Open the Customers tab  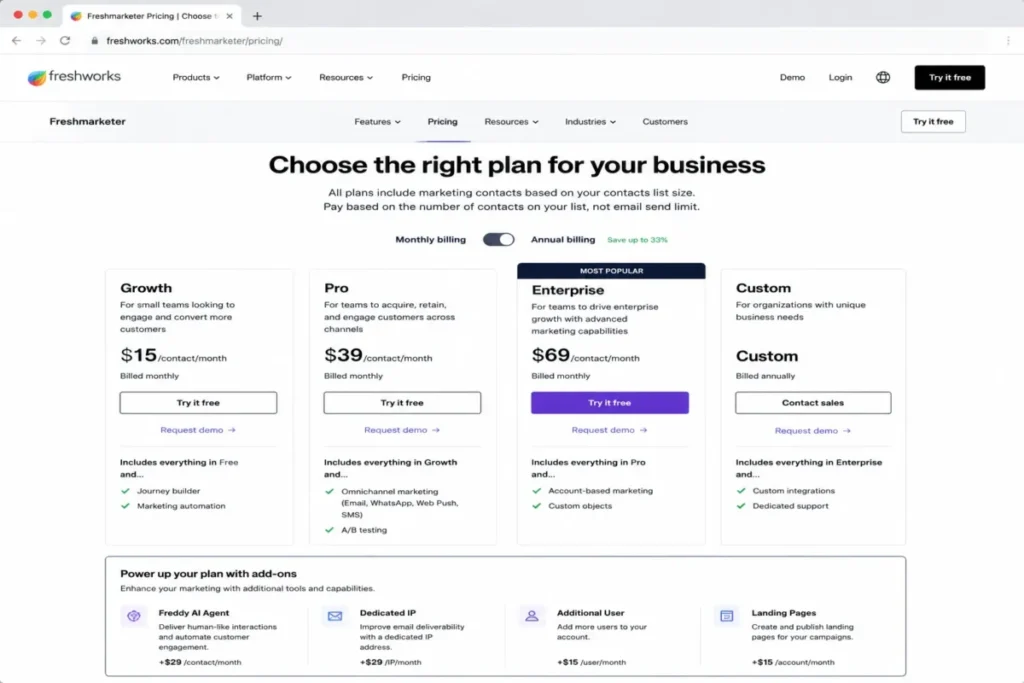(x=665, y=121)
